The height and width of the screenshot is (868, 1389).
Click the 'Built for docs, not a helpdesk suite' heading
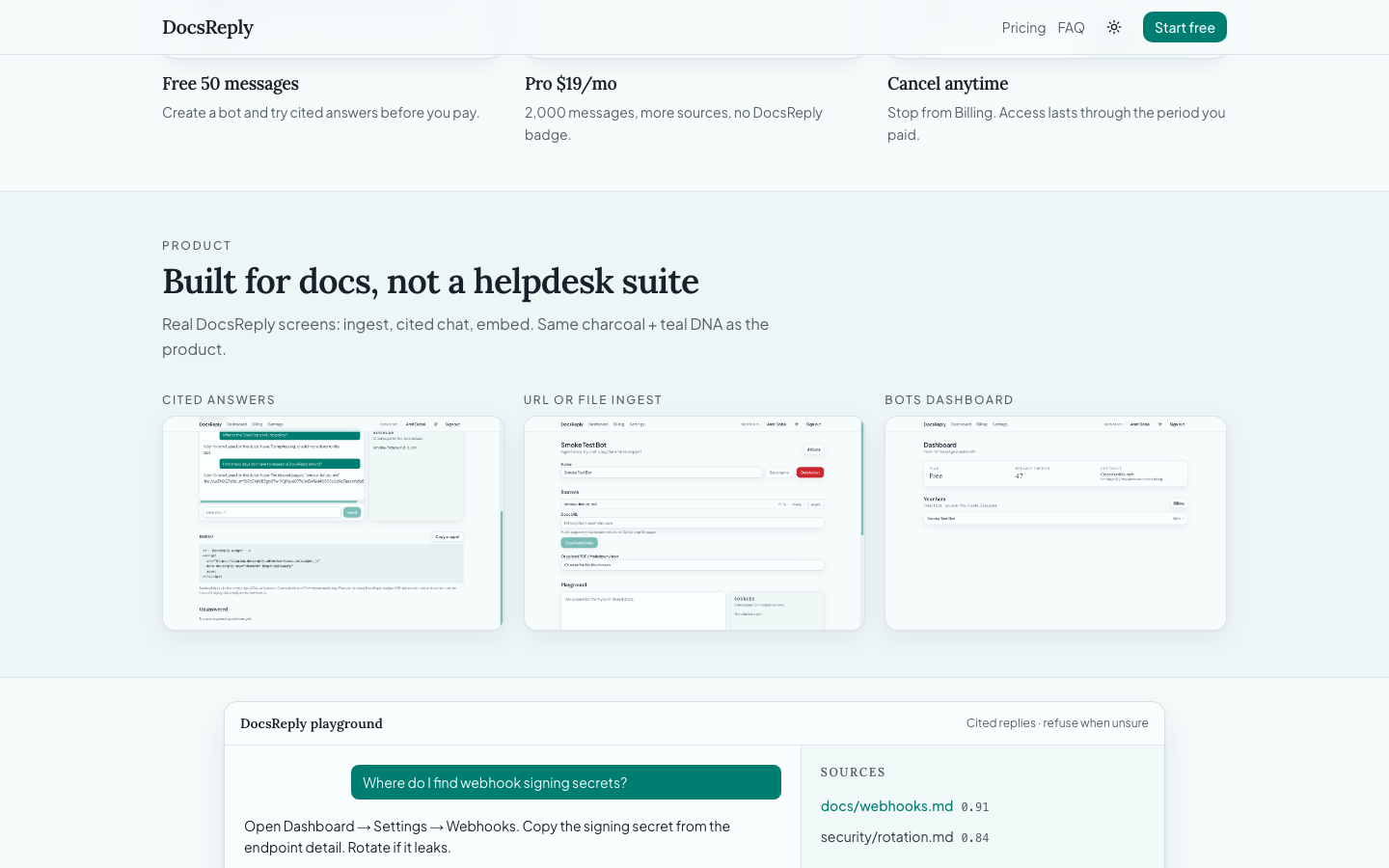coord(430,282)
